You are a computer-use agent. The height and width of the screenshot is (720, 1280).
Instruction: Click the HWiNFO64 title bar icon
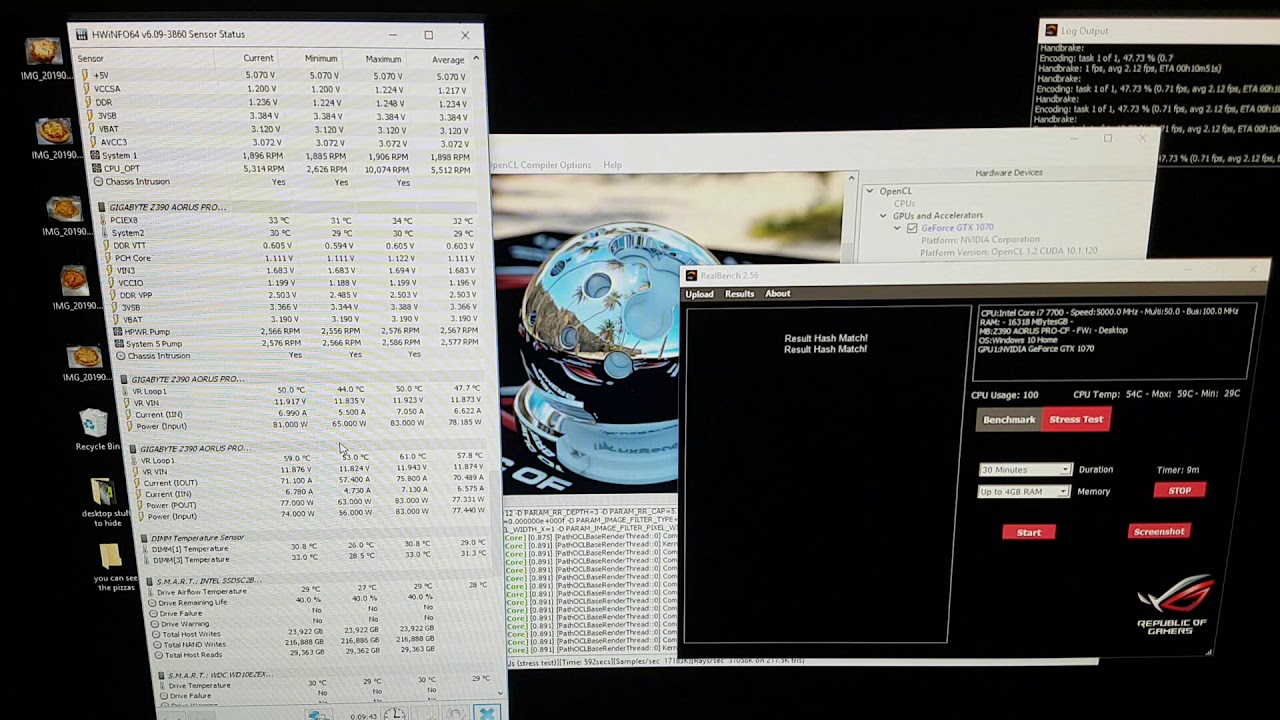point(80,35)
